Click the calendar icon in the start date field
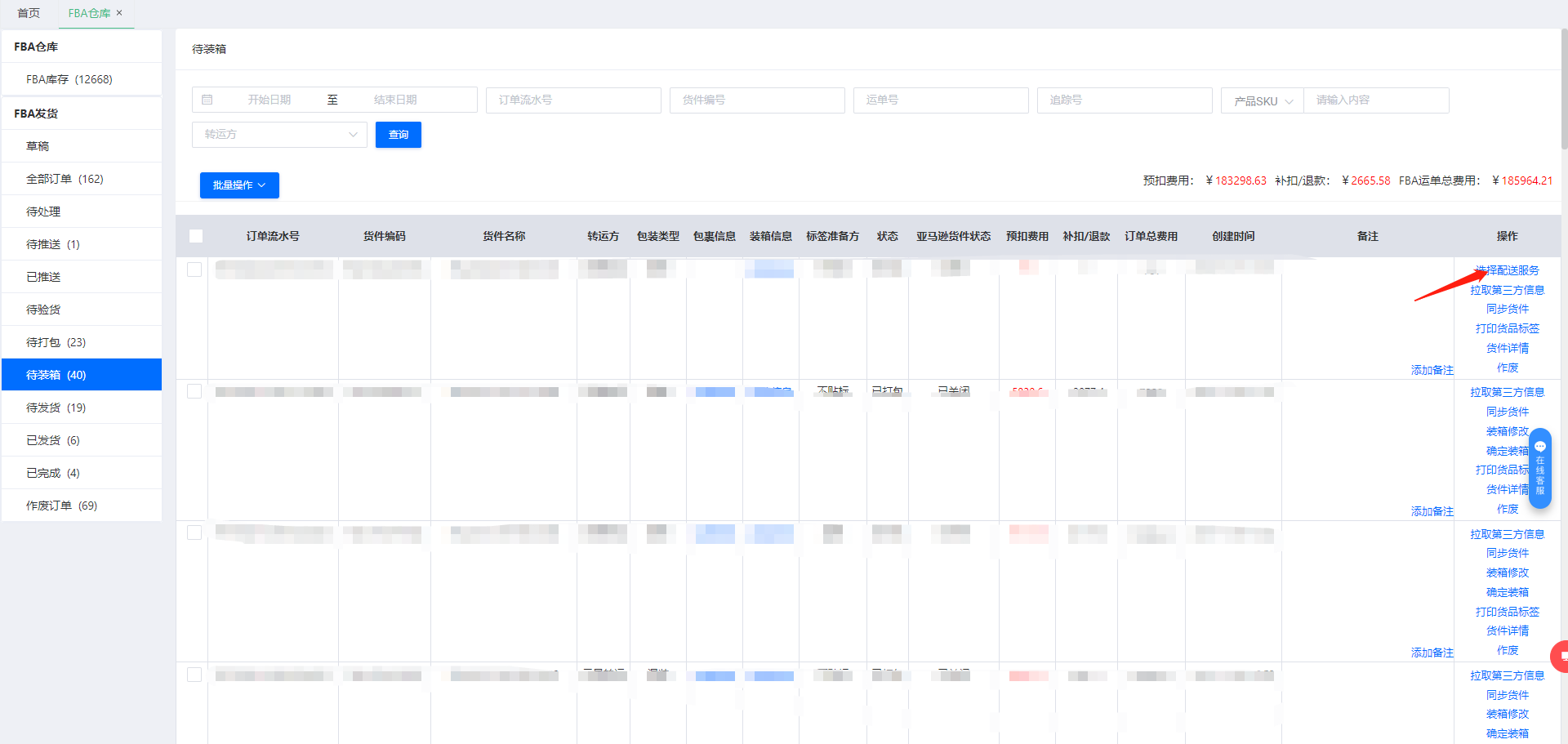This screenshot has height=744, width=1568. 207,100
